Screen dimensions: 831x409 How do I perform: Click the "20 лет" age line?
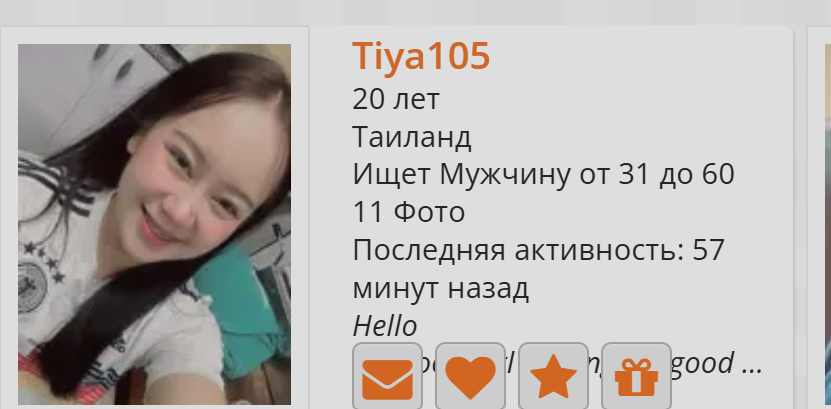tap(396, 99)
